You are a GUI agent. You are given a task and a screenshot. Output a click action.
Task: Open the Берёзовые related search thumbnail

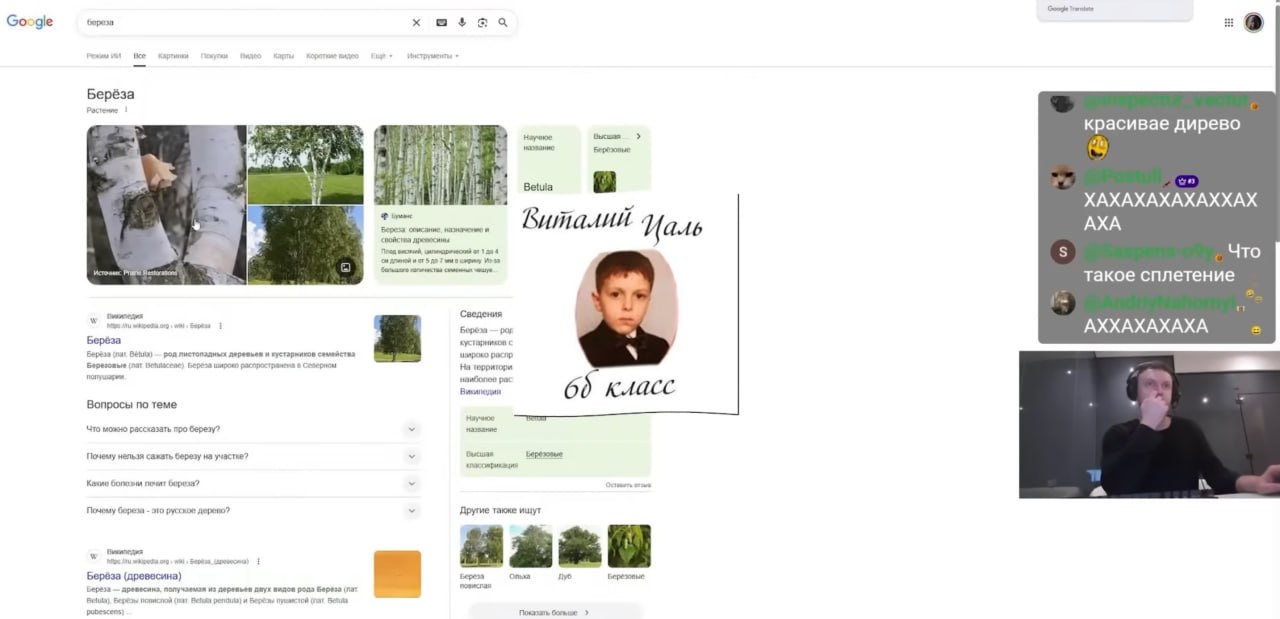[x=629, y=546]
